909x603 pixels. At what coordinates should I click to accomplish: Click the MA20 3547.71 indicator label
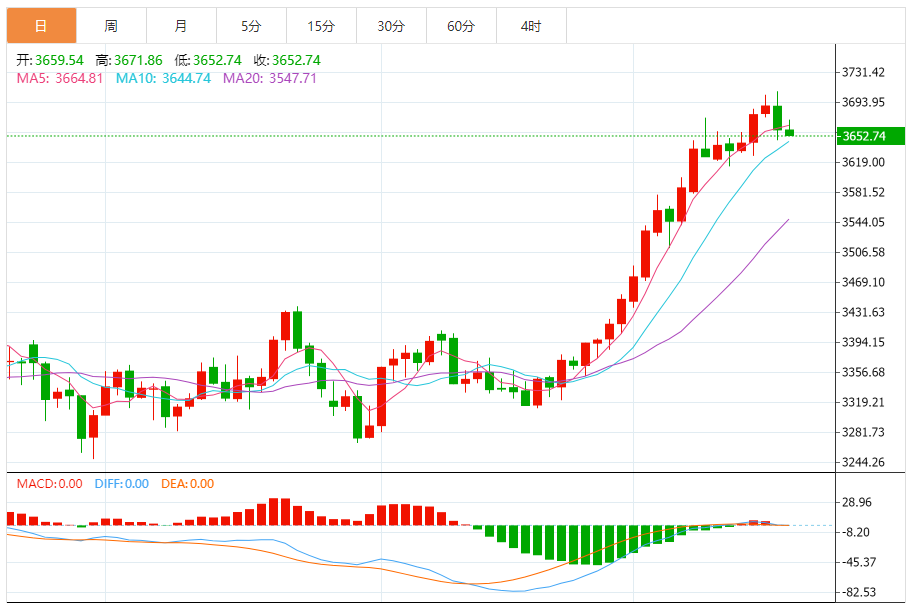[270, 78]
